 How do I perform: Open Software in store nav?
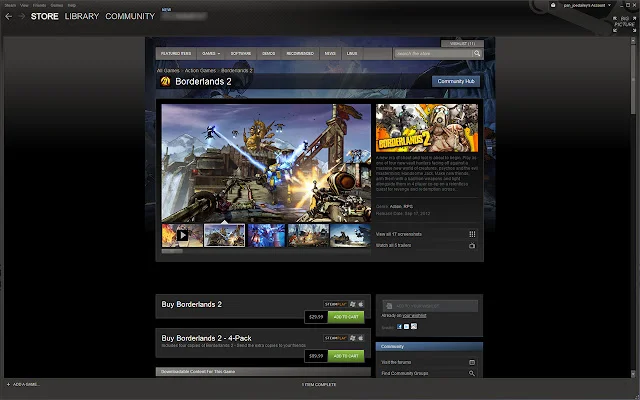241,53
